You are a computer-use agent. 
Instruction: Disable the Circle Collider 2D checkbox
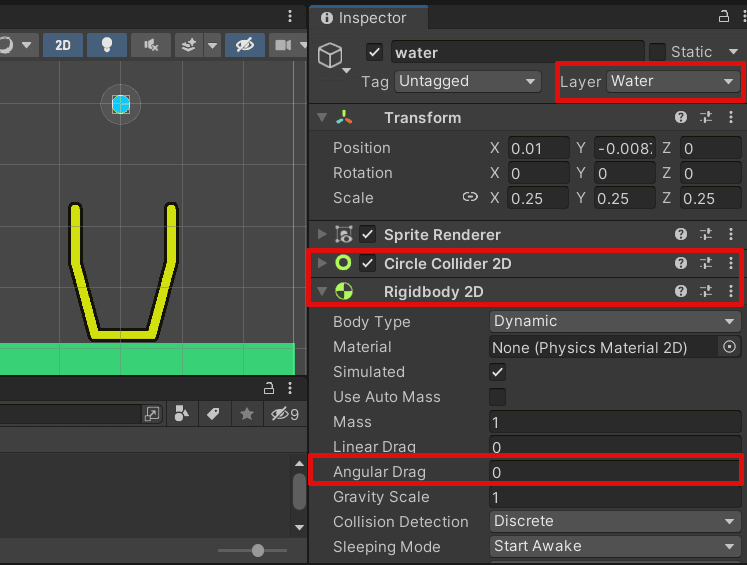tap(367, 263)
